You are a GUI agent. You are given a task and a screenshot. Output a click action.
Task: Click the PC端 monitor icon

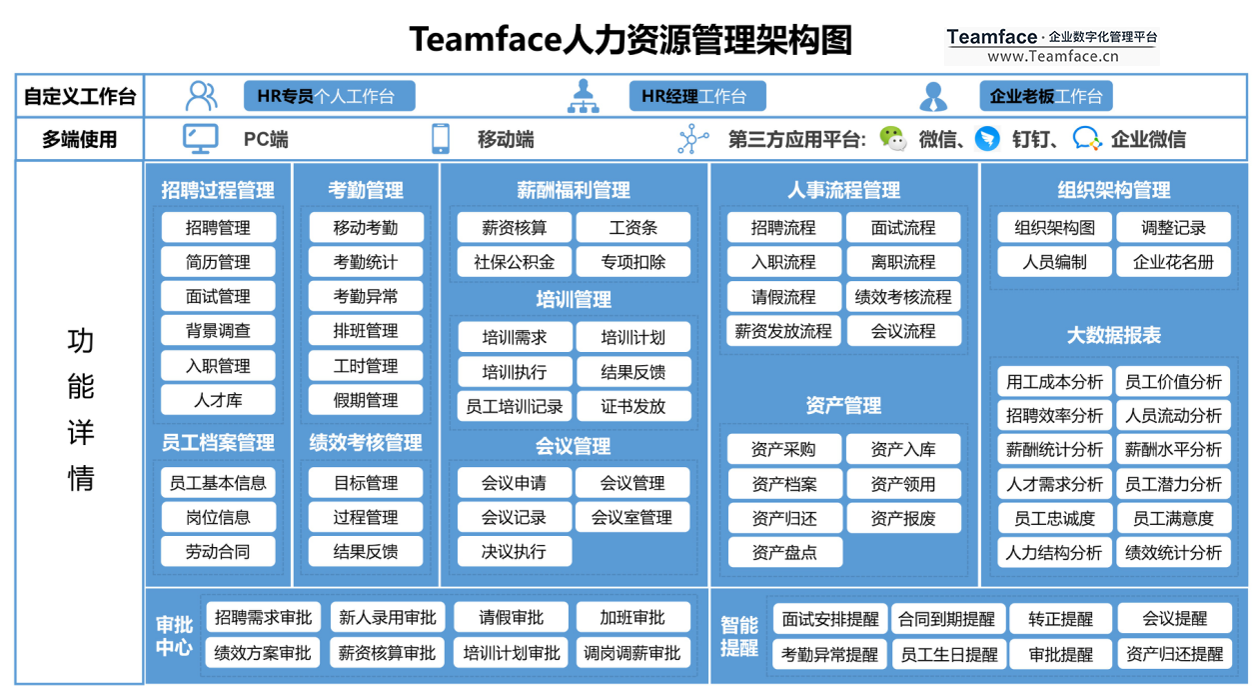pyautogui.click(x=200, y=139)
